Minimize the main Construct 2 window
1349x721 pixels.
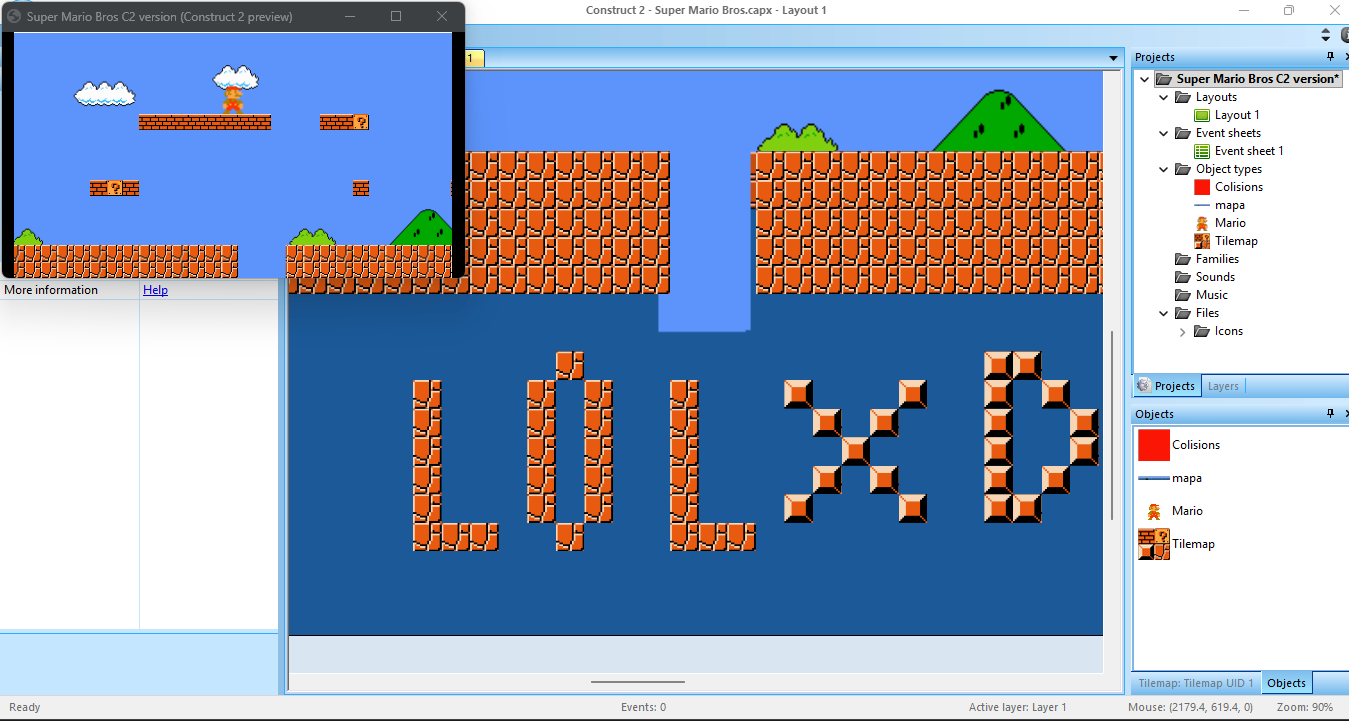click(x=1243, y=10)
